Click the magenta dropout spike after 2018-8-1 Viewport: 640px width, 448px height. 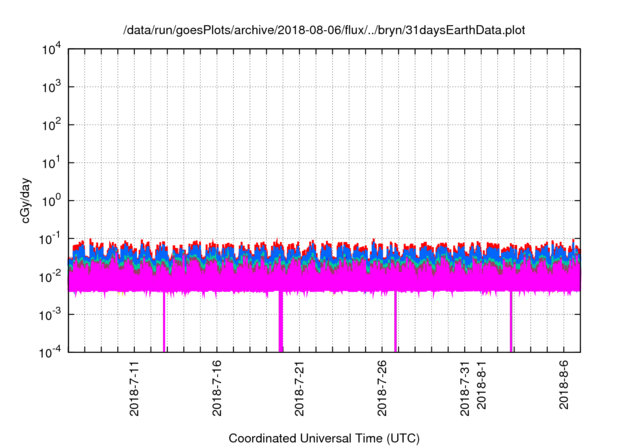click(511, 322)
